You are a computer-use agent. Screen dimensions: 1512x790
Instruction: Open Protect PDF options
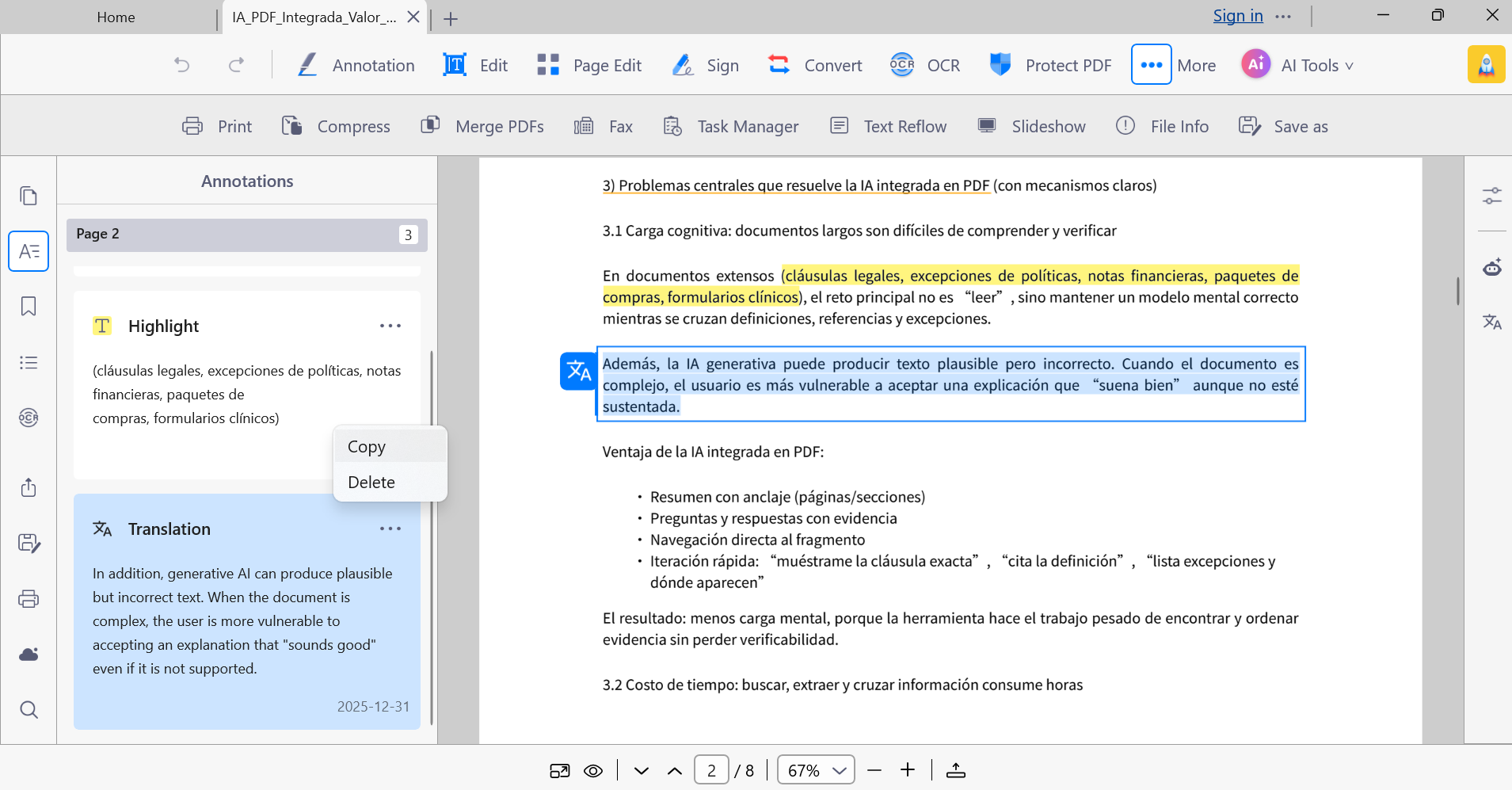(1050, 65)
